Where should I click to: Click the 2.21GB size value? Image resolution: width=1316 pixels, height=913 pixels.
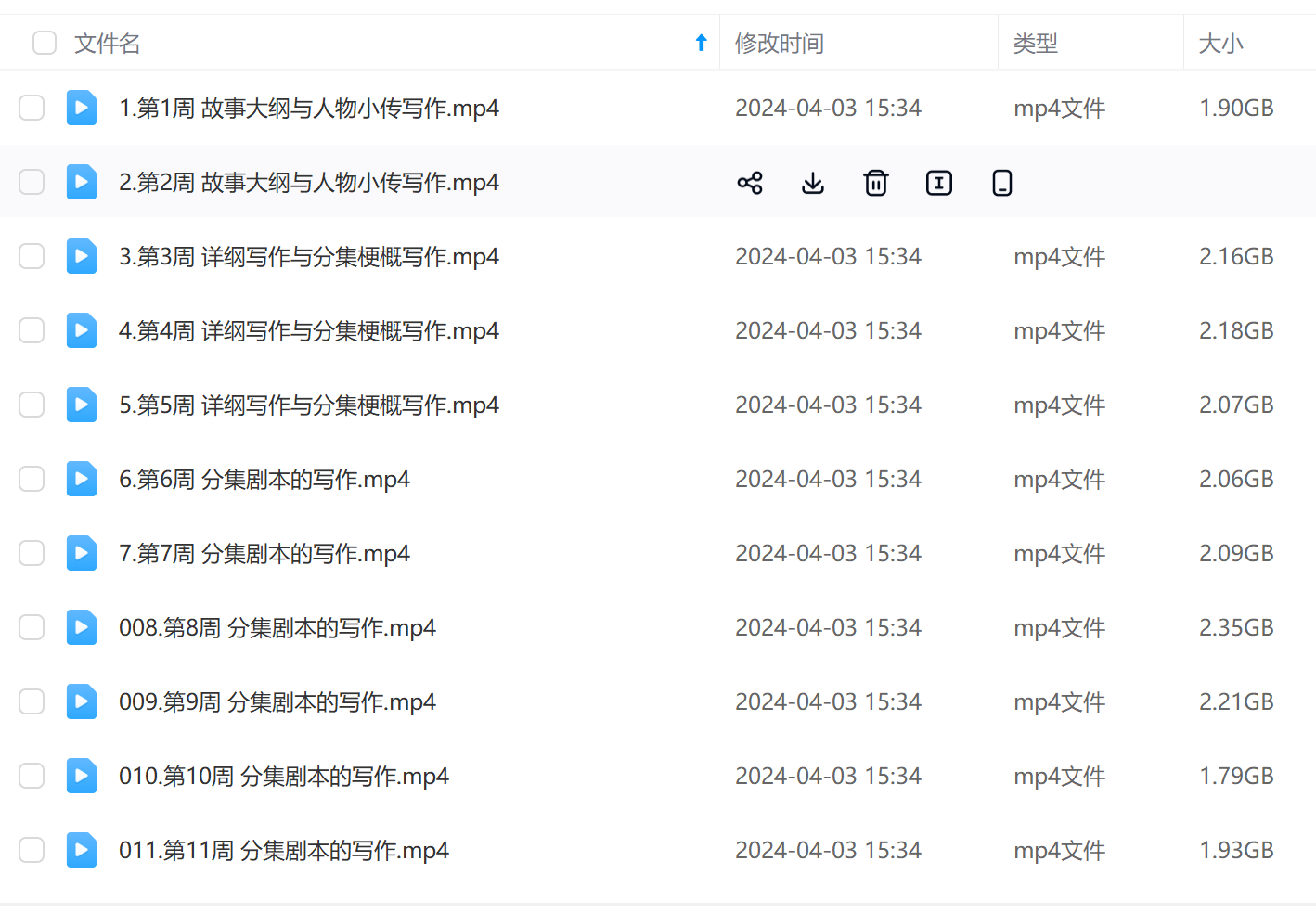click(x=1236, y=702)
